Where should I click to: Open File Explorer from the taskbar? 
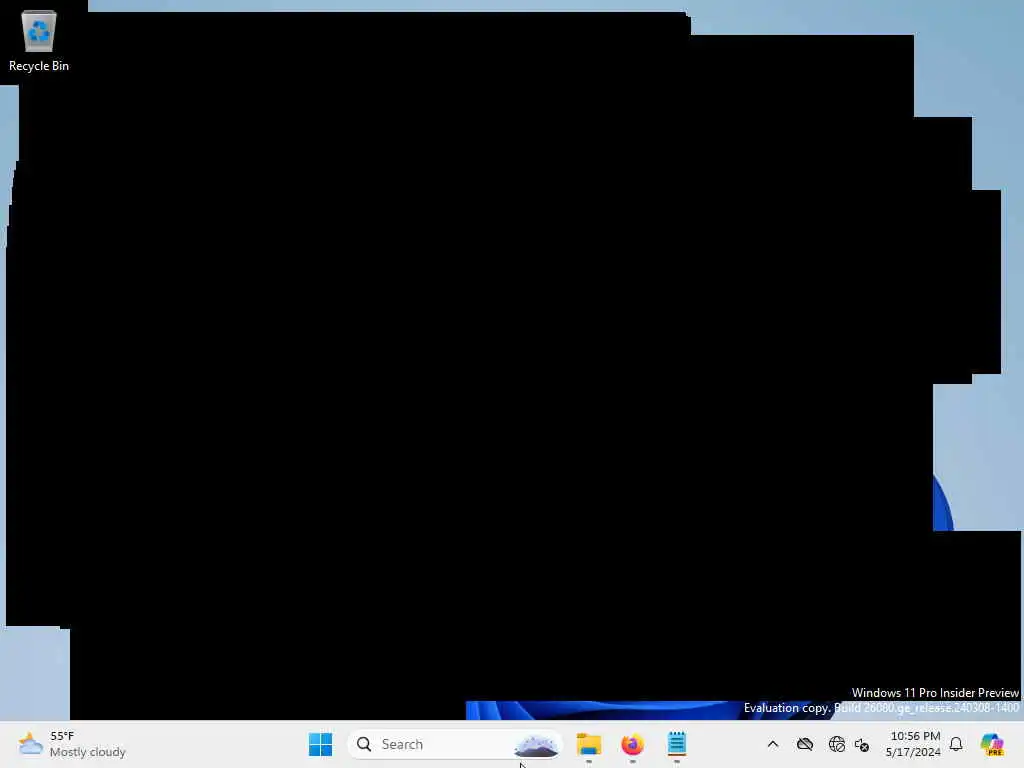point(588,744)
